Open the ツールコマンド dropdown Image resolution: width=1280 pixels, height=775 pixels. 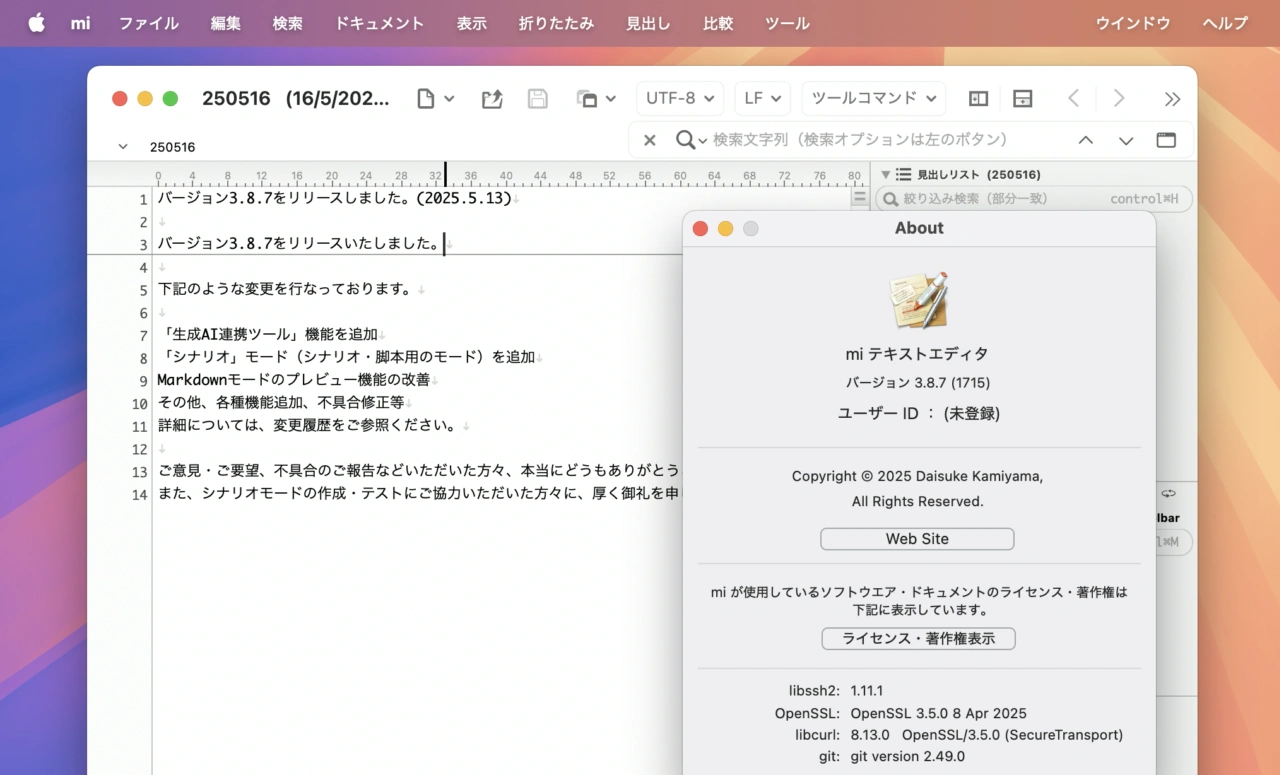873,98
